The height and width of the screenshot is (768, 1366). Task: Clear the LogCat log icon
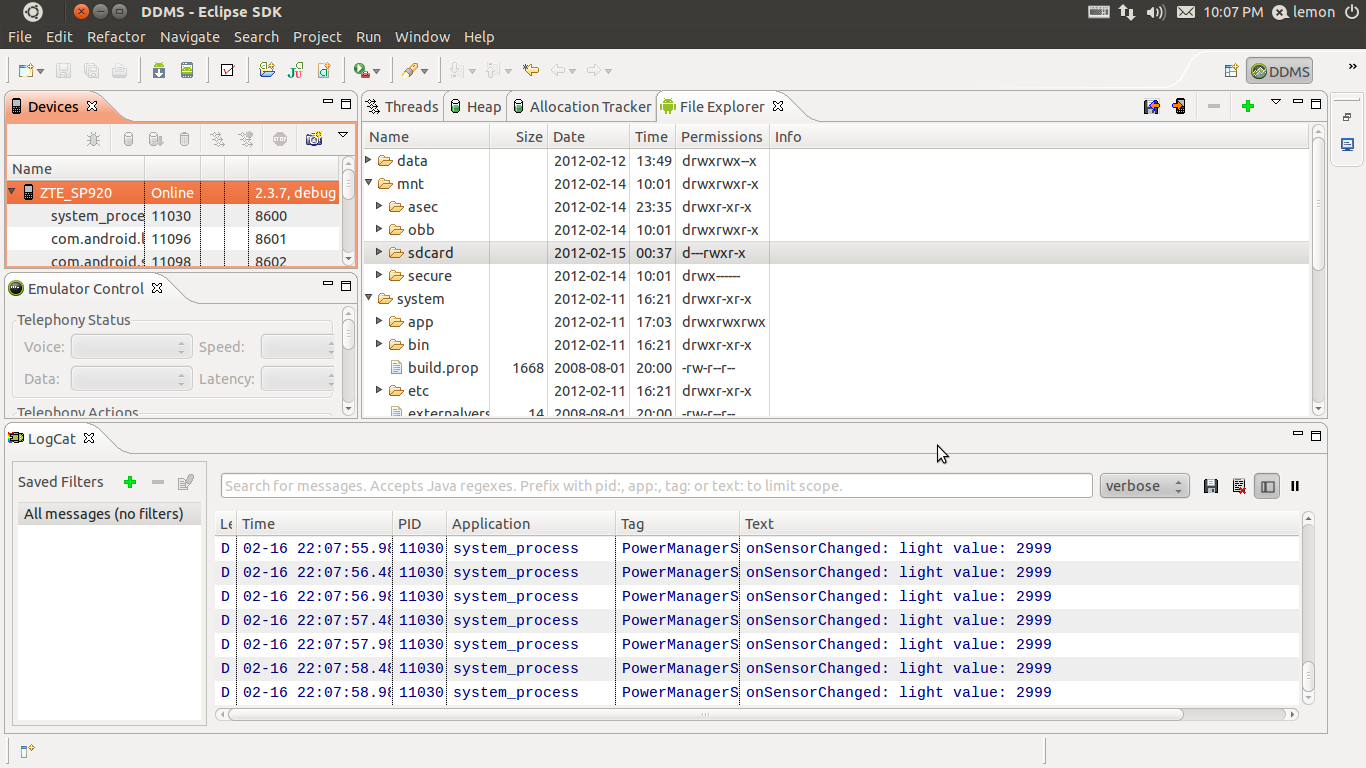(1239, 486)
